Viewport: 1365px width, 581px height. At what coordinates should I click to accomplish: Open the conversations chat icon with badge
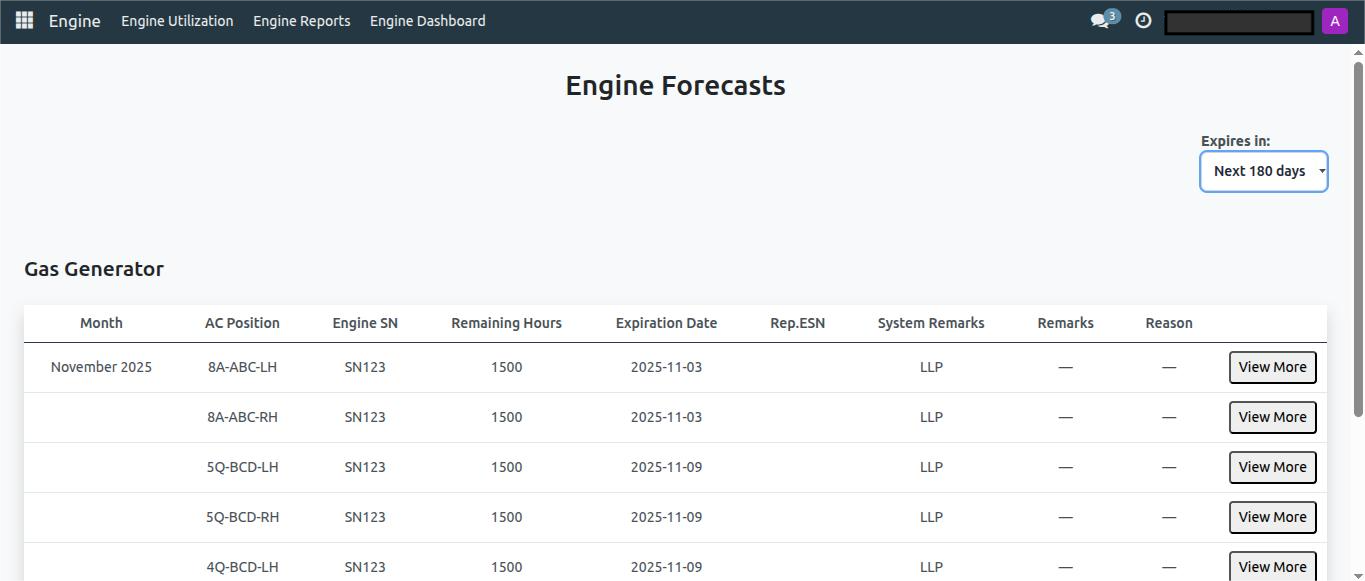[x=1104, y=20]
